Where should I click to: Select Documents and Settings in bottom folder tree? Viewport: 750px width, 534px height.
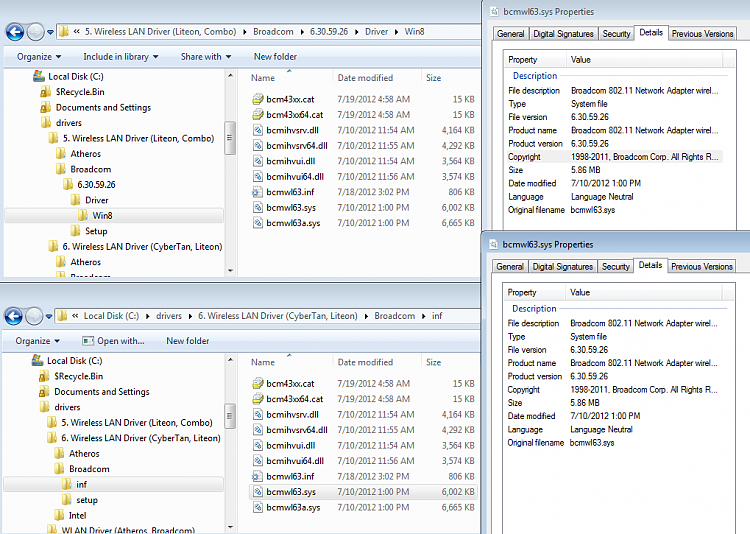102,391
